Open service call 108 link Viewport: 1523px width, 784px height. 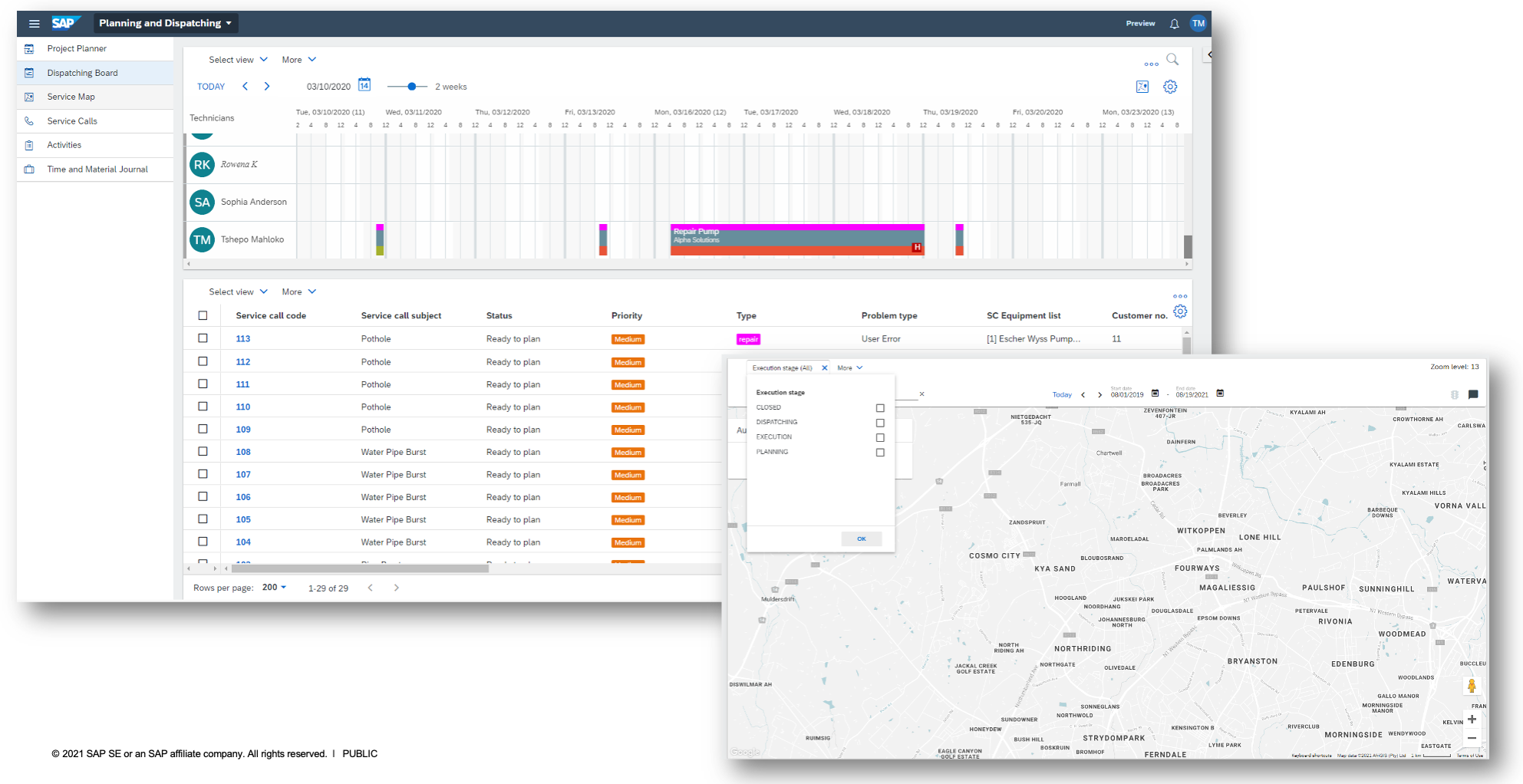[243, 452]
